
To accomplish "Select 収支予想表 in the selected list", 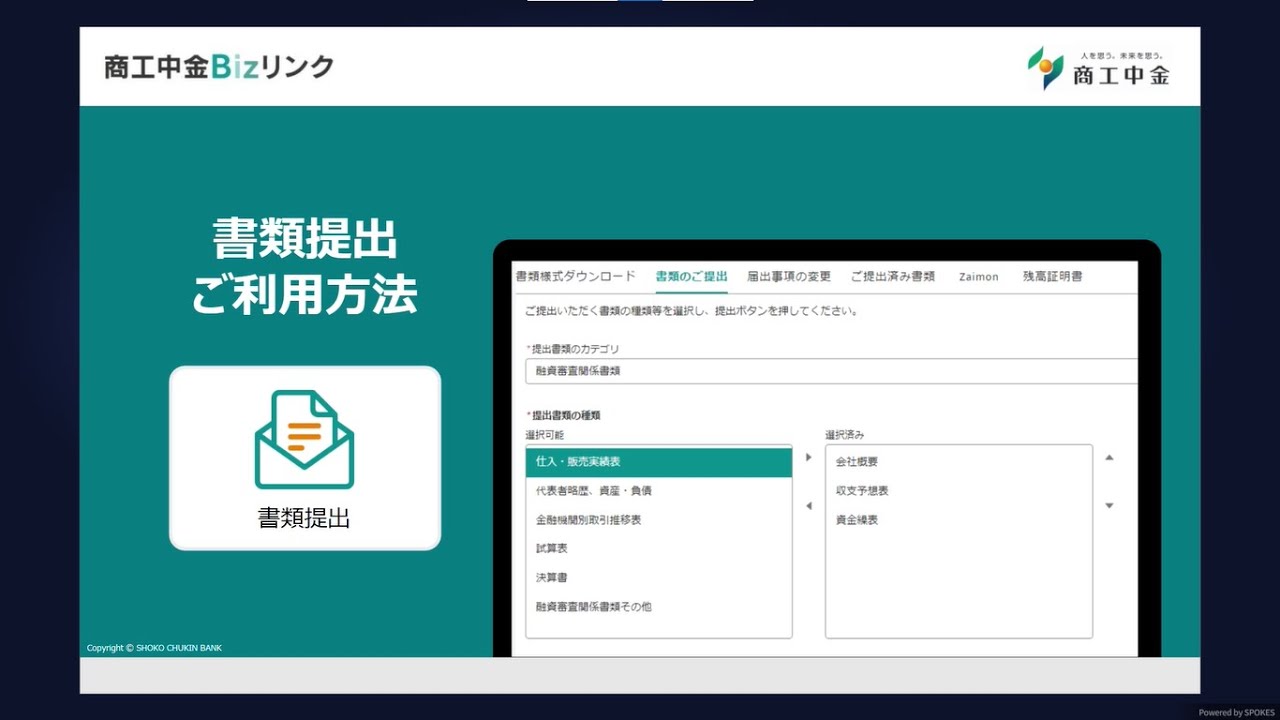I will pos(958,491).
